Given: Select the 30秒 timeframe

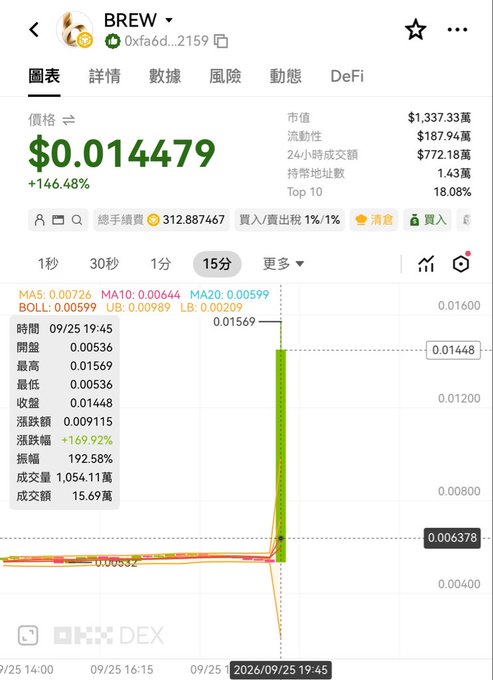Looking at the screenshot, I should click(104, 263).
